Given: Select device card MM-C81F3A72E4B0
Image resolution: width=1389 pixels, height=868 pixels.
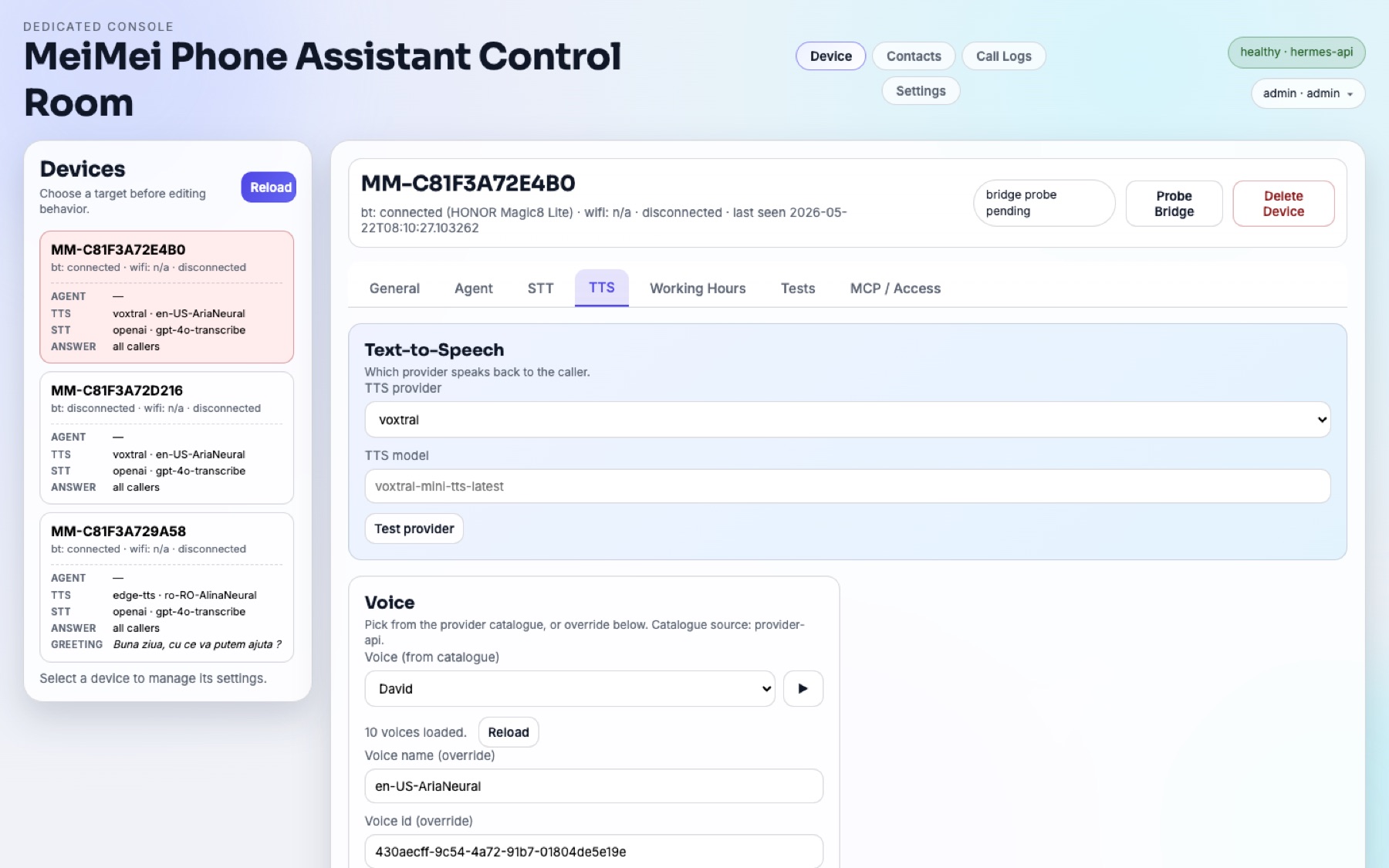Looking at the screenshot, I should (x=167, y=297).
